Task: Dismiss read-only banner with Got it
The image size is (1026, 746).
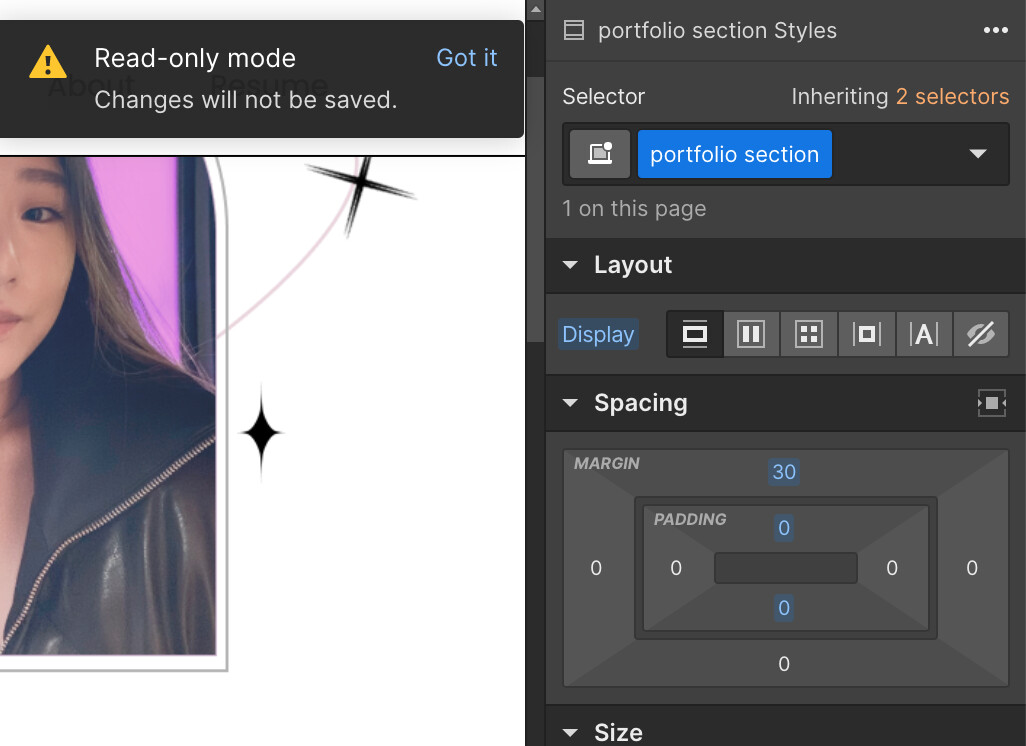Action: click(x=466, y=58)
